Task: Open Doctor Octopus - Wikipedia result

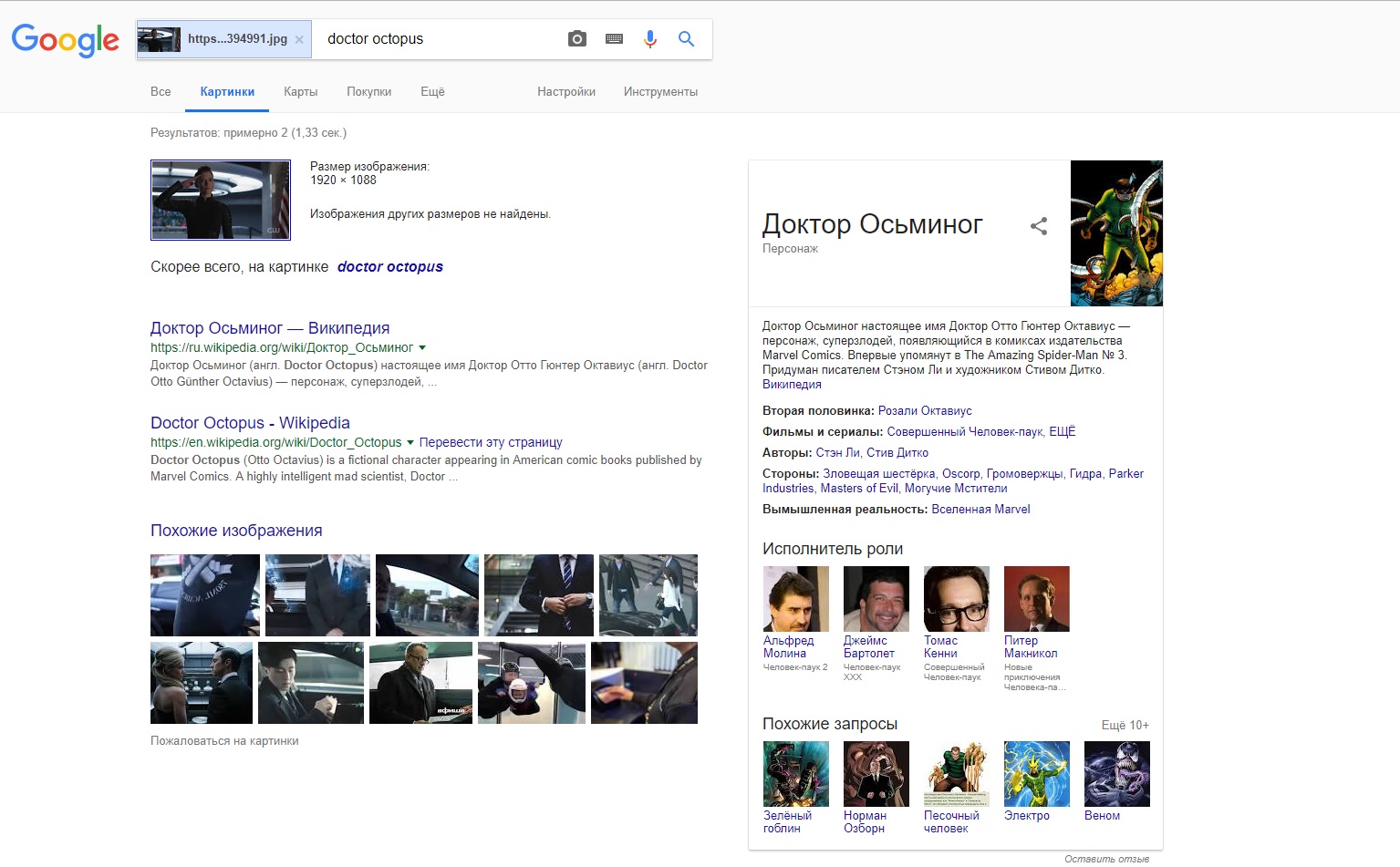Action: [250, 423]
